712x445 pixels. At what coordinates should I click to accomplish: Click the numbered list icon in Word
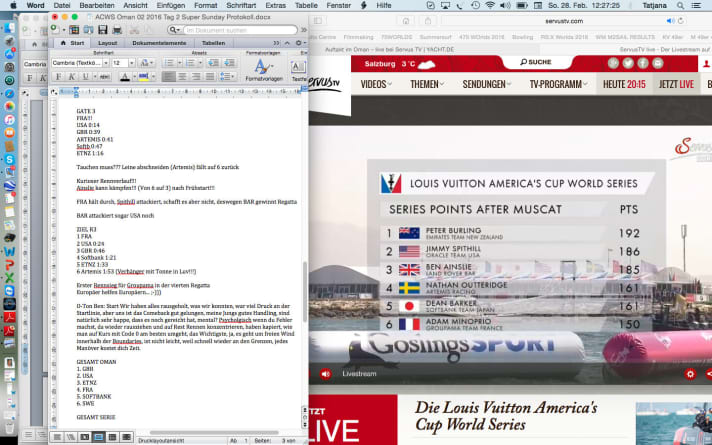pyautogui.click(x=190, y=63)
